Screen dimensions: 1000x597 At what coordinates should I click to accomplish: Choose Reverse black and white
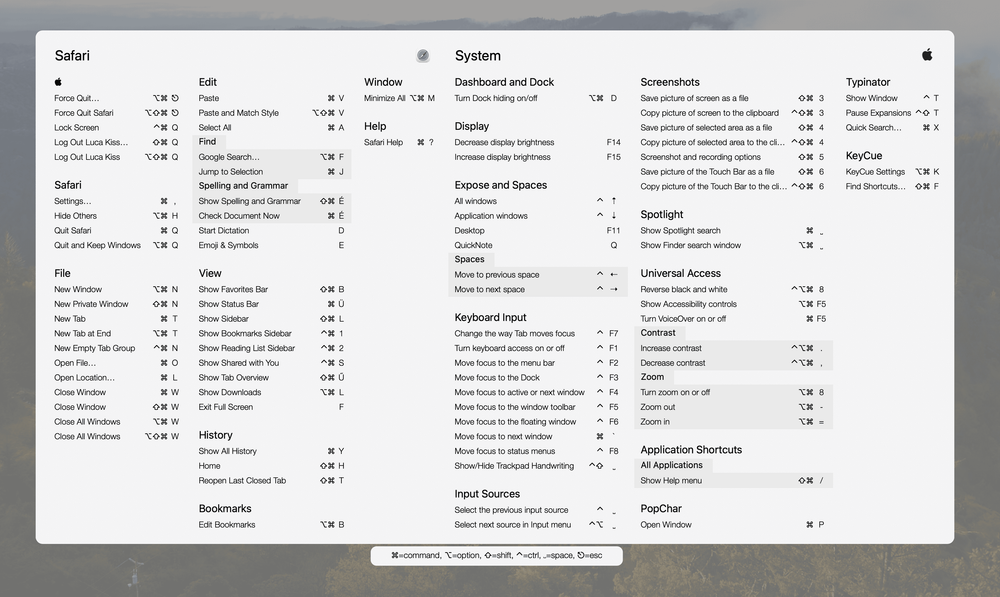(733, 290)
